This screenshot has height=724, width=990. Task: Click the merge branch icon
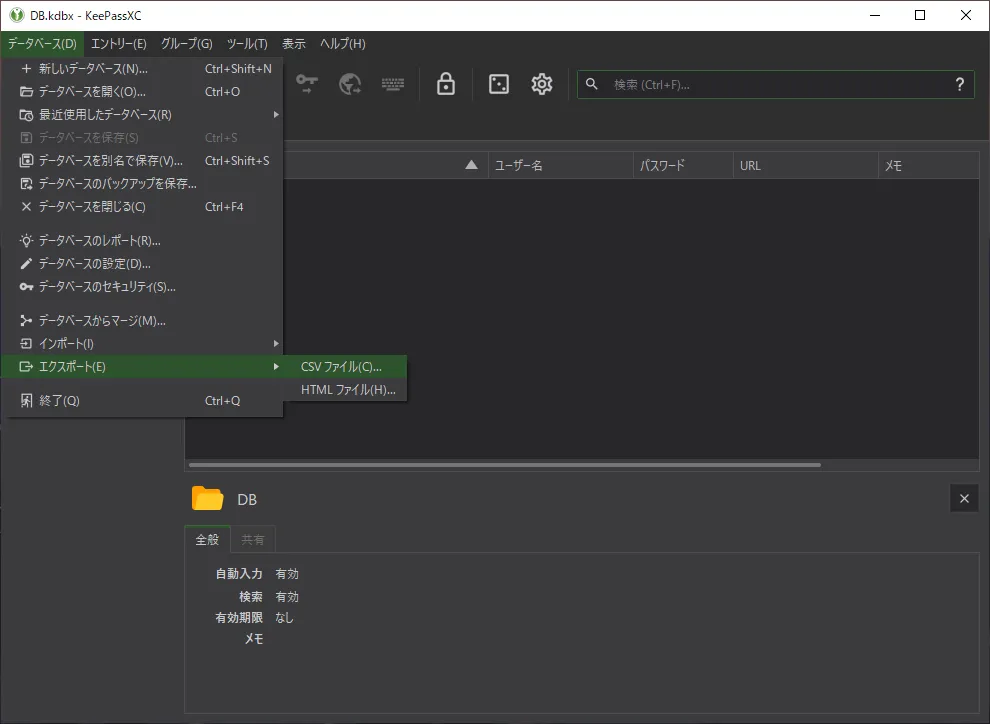pos(26,321)
